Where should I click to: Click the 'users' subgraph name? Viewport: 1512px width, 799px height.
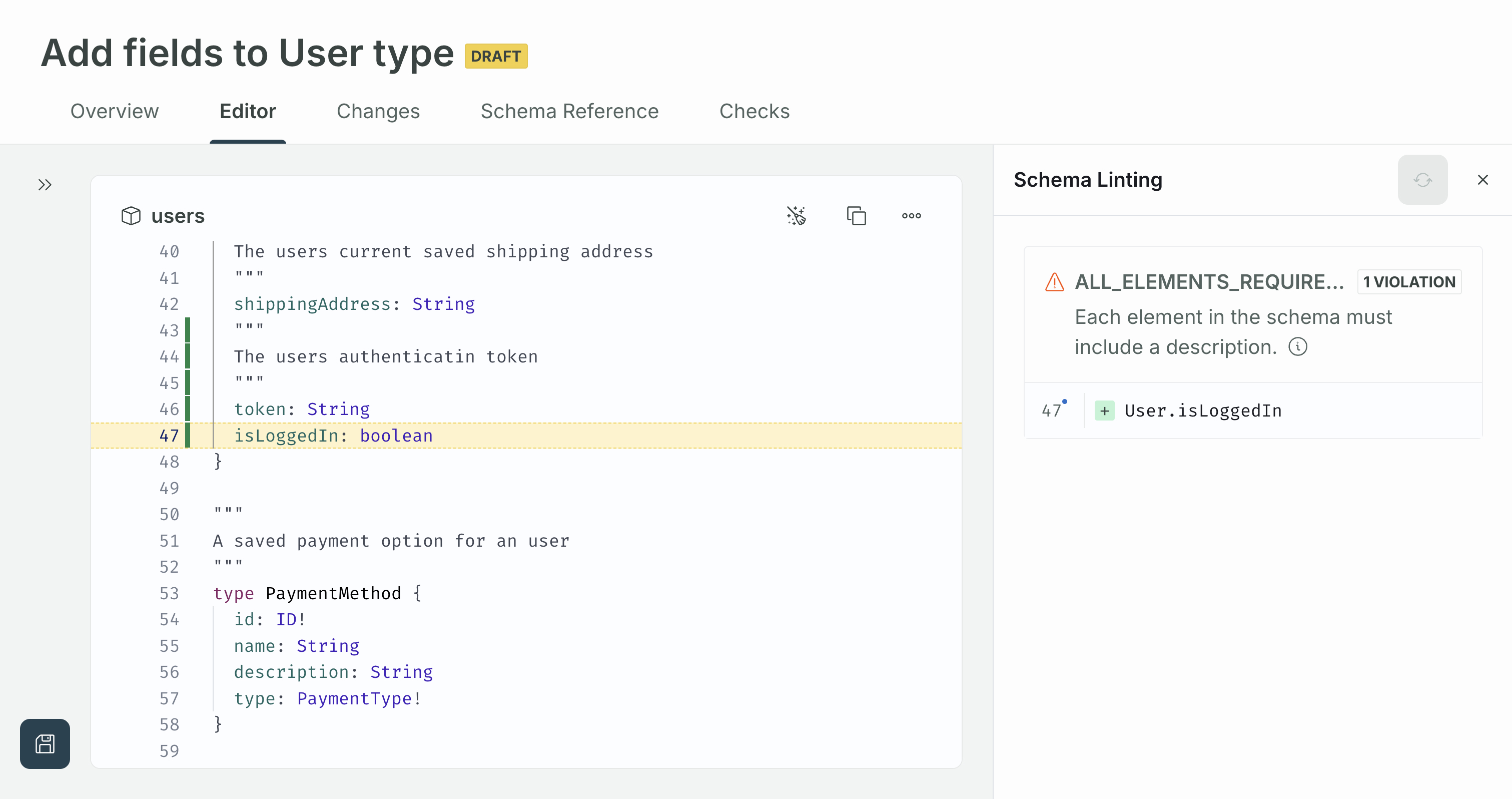coord(178,216)
